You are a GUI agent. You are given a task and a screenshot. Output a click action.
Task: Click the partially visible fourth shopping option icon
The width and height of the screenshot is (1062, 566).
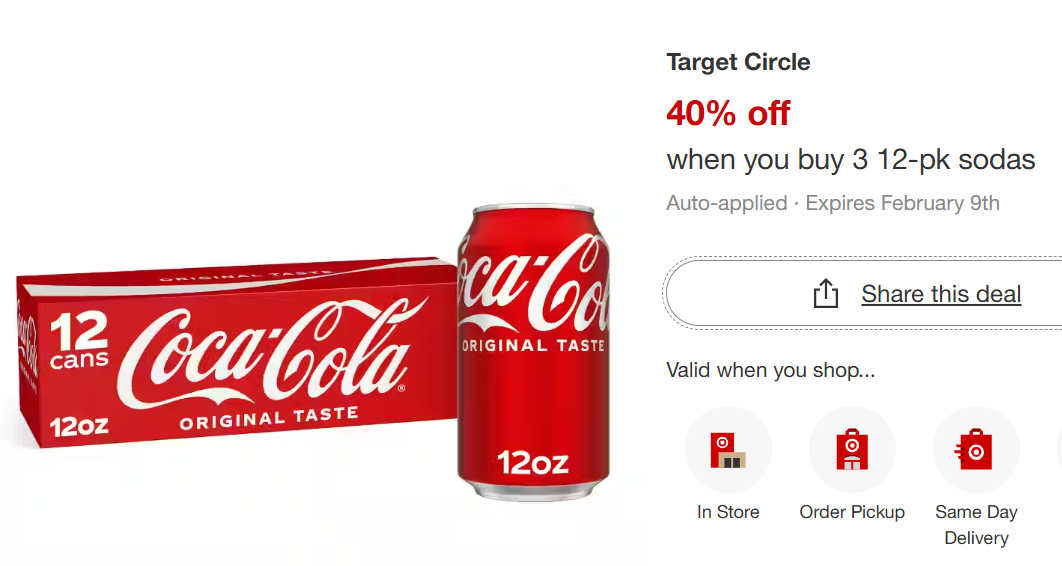click(x=1058, y=450)
